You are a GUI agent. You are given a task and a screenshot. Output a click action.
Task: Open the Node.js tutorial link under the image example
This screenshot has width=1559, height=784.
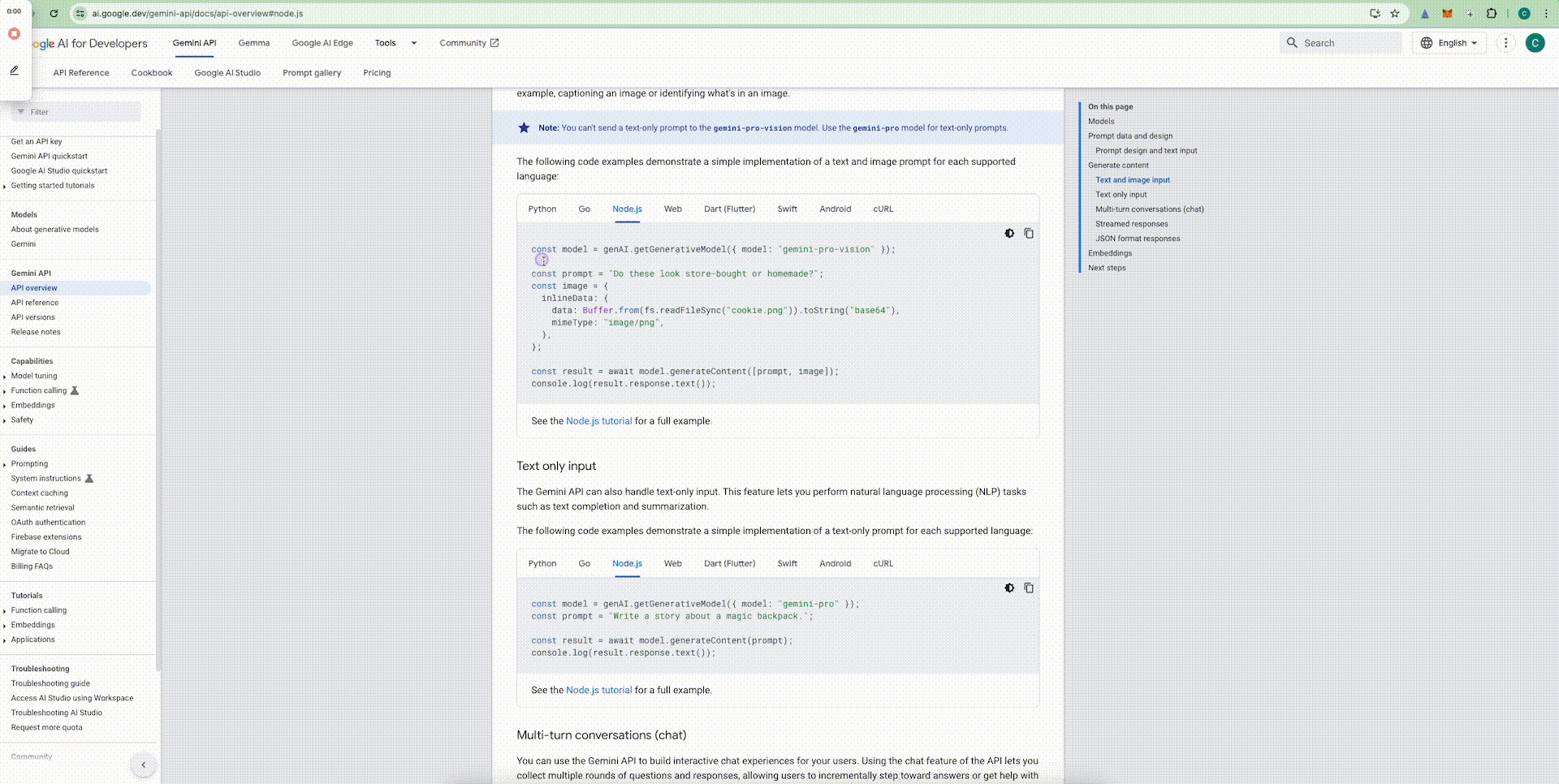point(598,421)
